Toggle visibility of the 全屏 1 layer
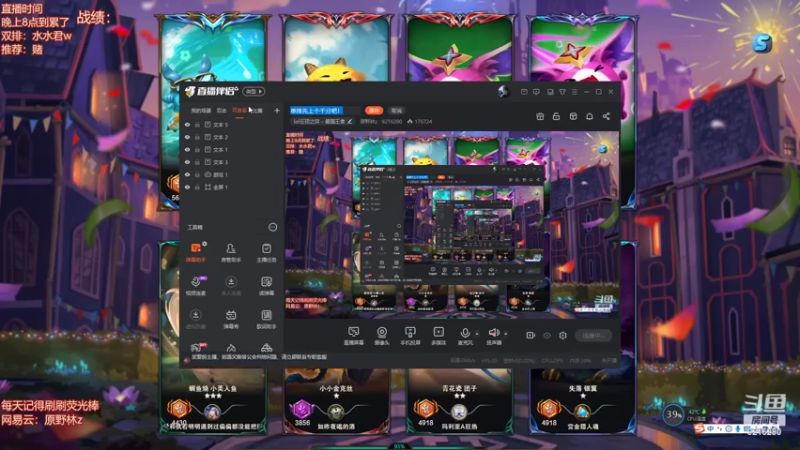This screenshot has height=450, width=800. pos(187,187)
